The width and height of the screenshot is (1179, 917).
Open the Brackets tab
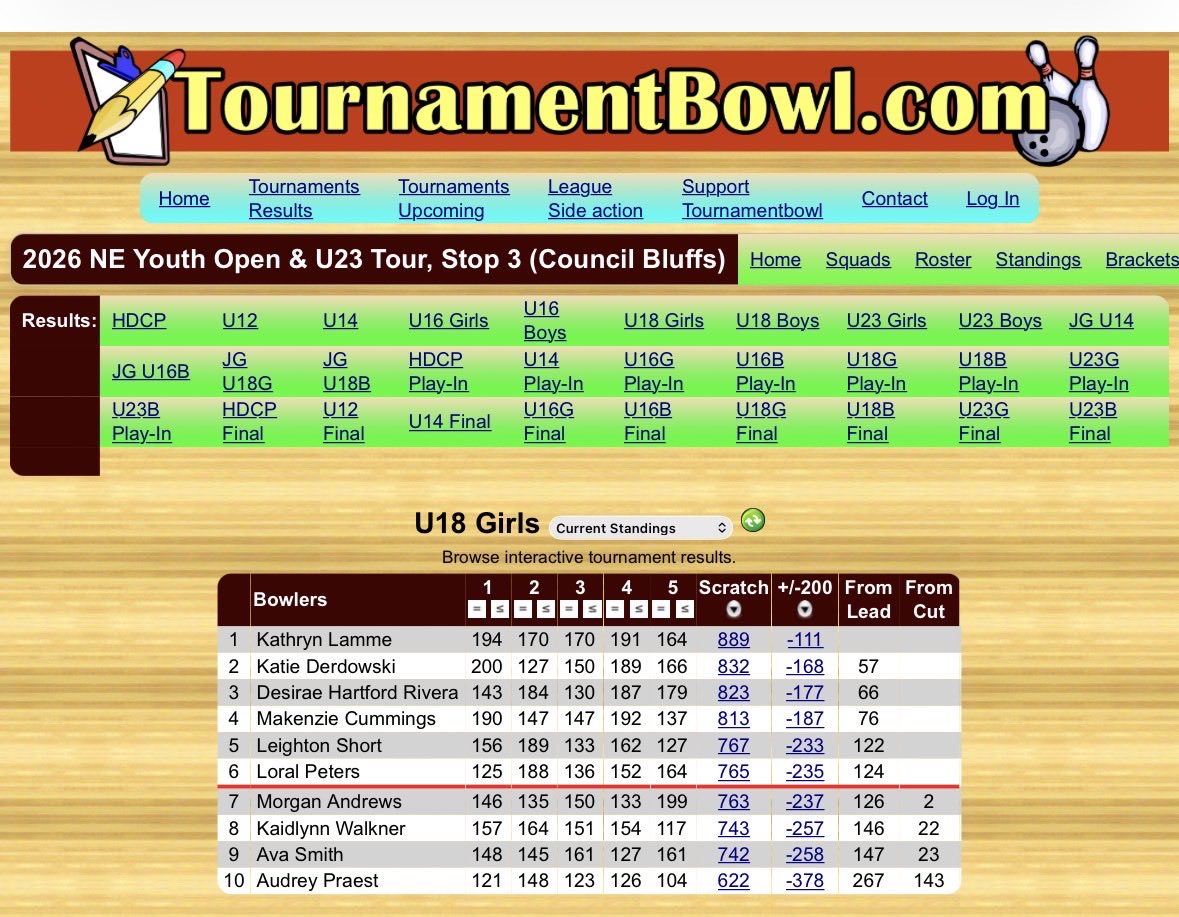coord(1141,259)
